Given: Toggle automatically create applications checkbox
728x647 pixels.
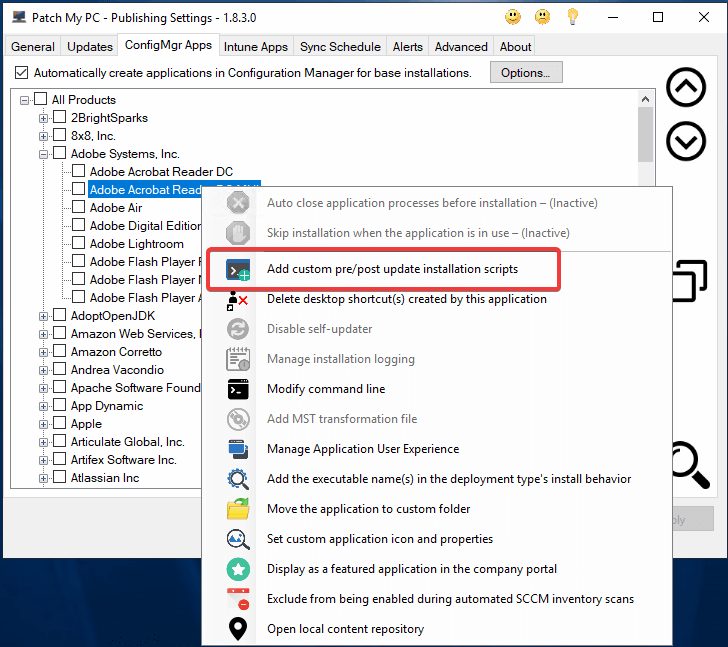Looking at the screenshot, I should (21, 72).
